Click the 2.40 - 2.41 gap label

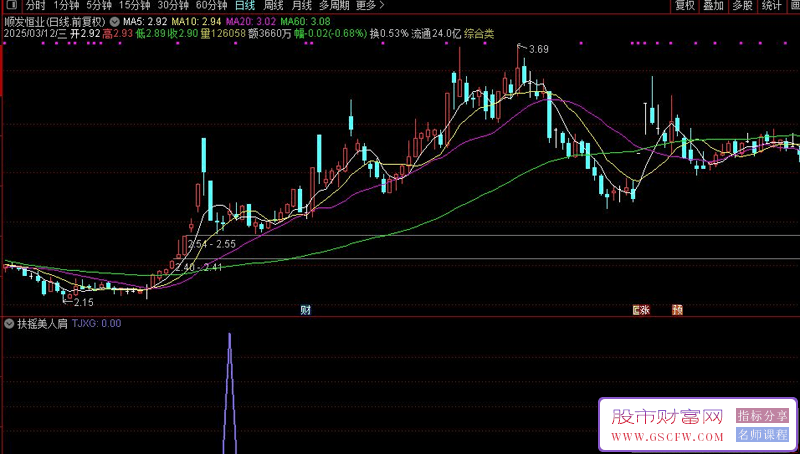199,267
